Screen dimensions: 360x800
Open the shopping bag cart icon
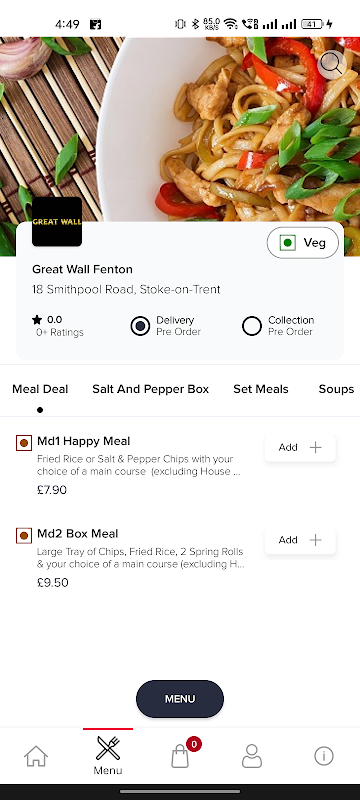click(179, 756)
